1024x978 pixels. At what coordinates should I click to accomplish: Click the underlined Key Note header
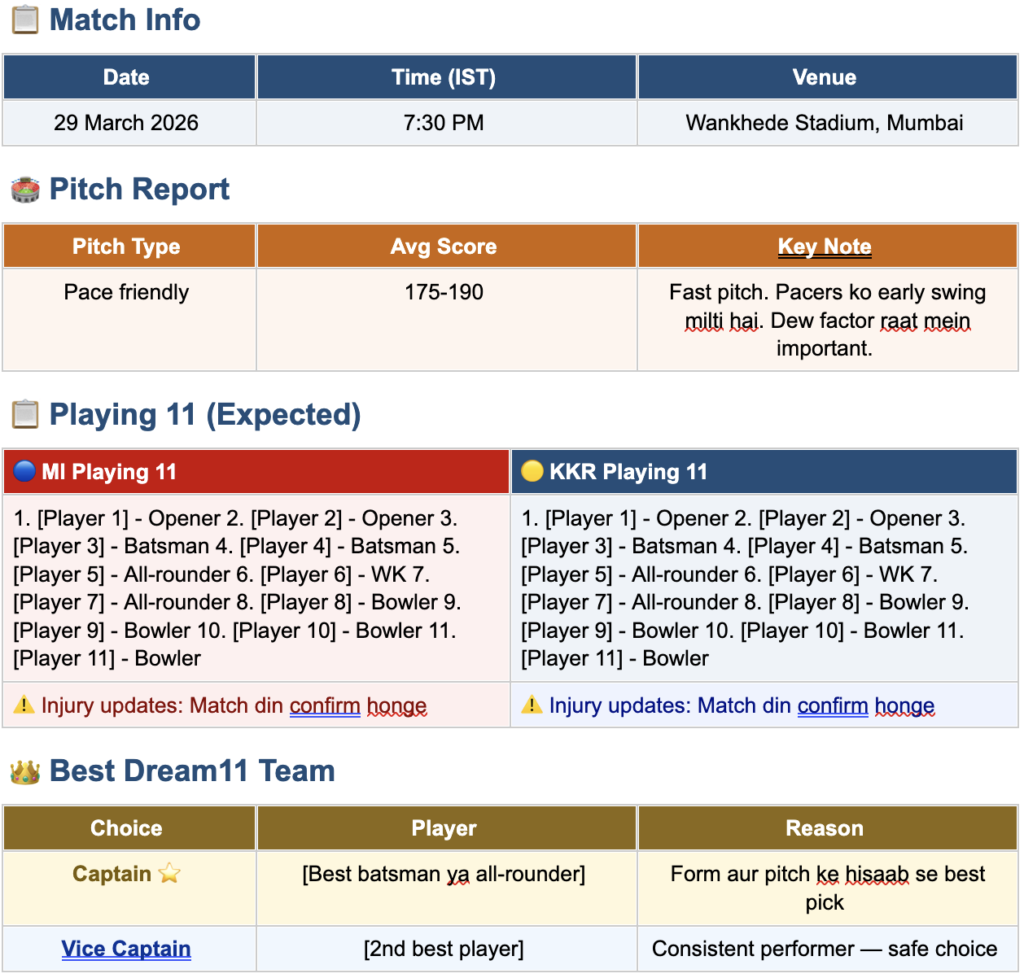[825, 246]
